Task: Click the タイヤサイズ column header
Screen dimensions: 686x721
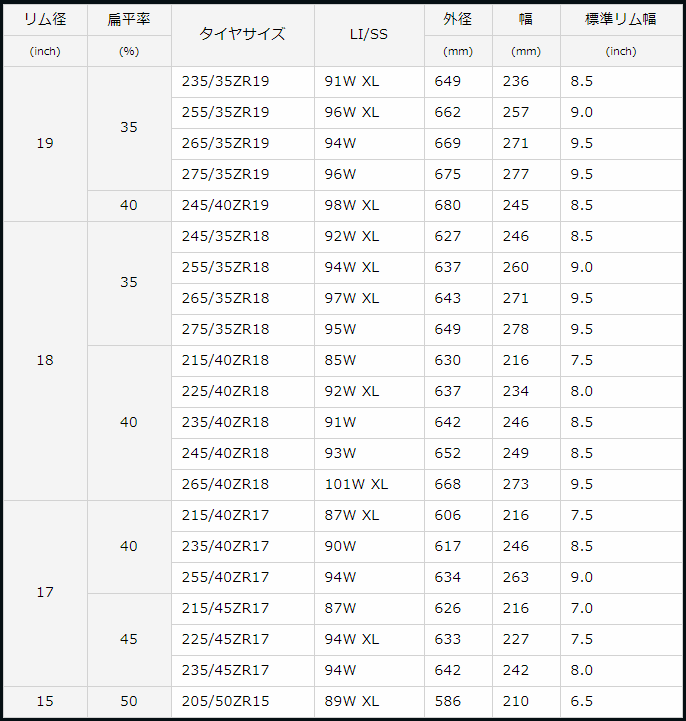Action: click(242, 34)
